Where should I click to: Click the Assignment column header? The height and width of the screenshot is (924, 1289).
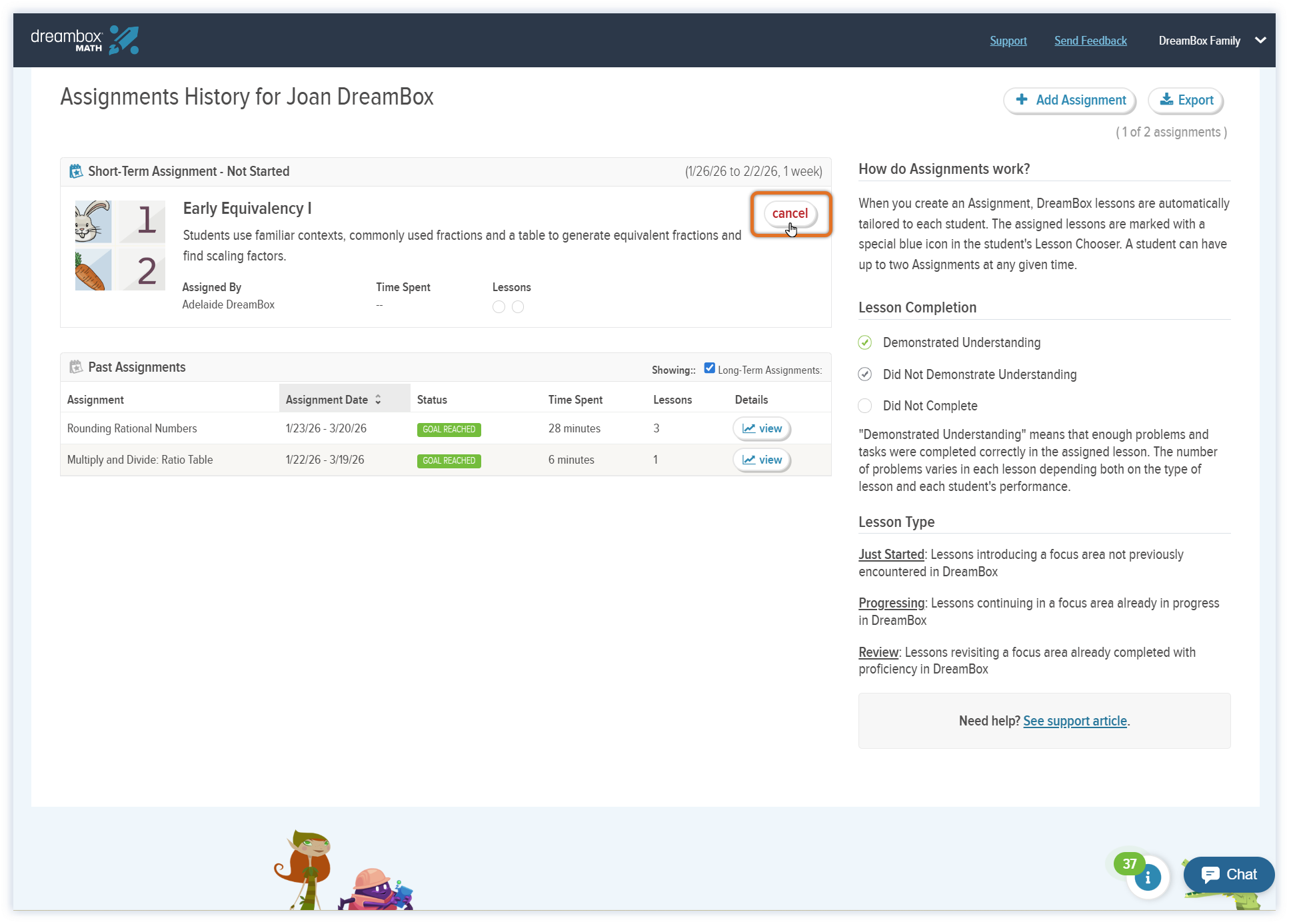[95, 400]
